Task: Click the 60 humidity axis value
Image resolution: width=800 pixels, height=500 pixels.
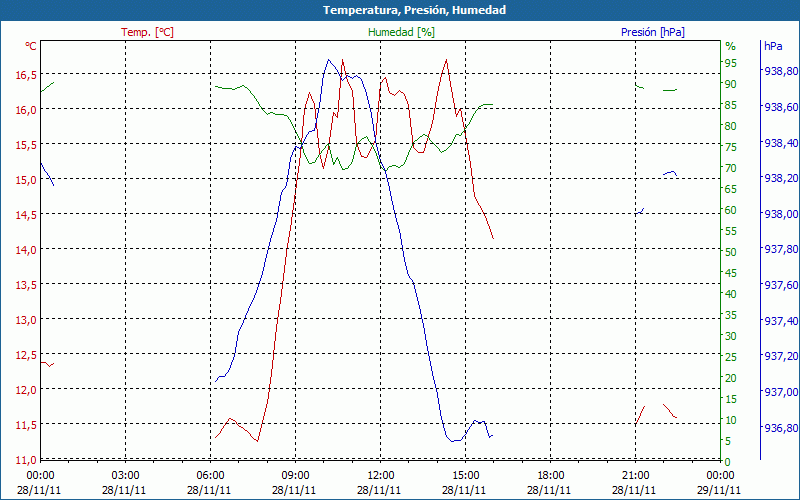Action: pyautogui.click(x=731, y=210)
